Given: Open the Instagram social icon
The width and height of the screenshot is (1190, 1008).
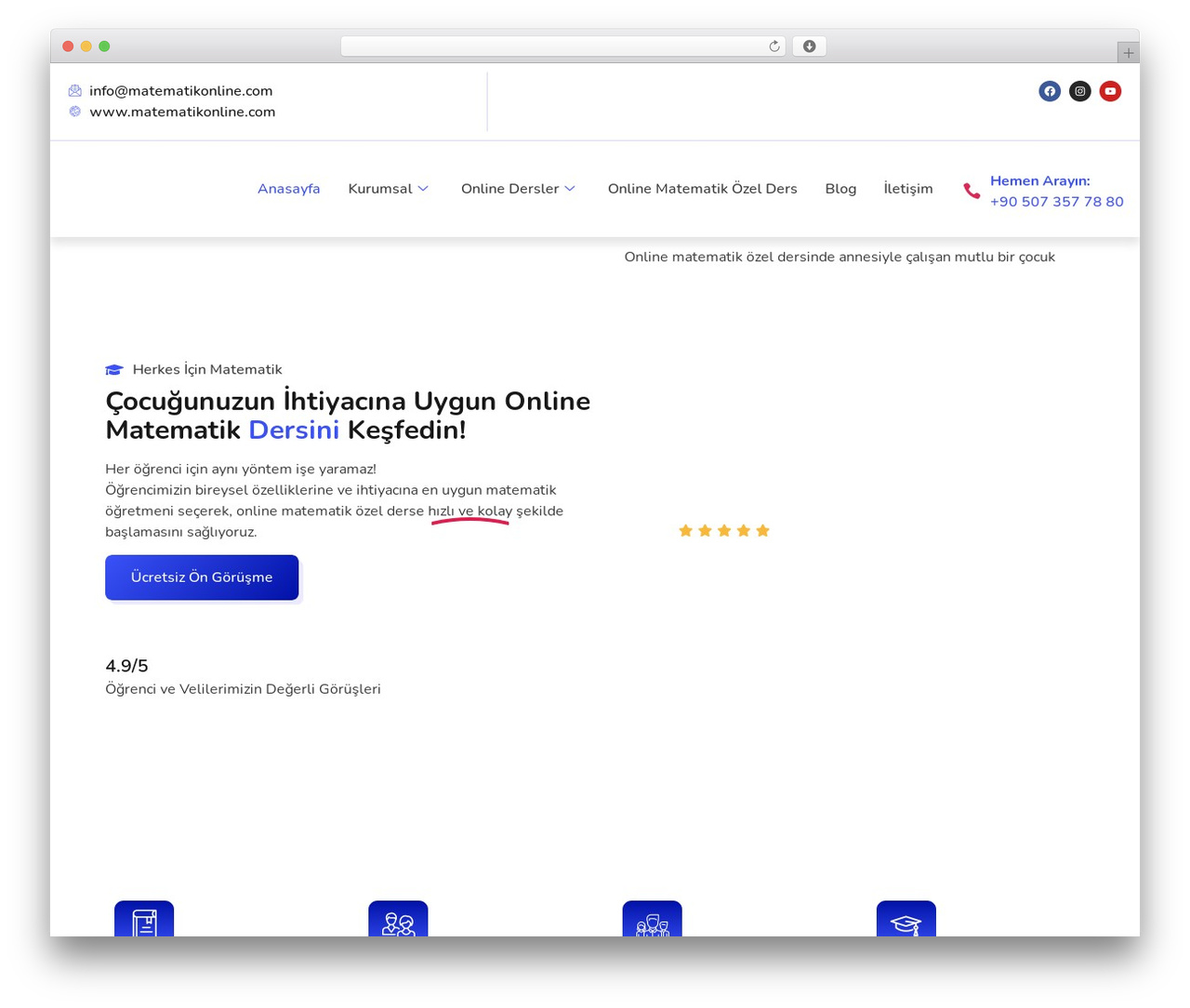Looking at the screenshot, I should (x=1079, y=91).
